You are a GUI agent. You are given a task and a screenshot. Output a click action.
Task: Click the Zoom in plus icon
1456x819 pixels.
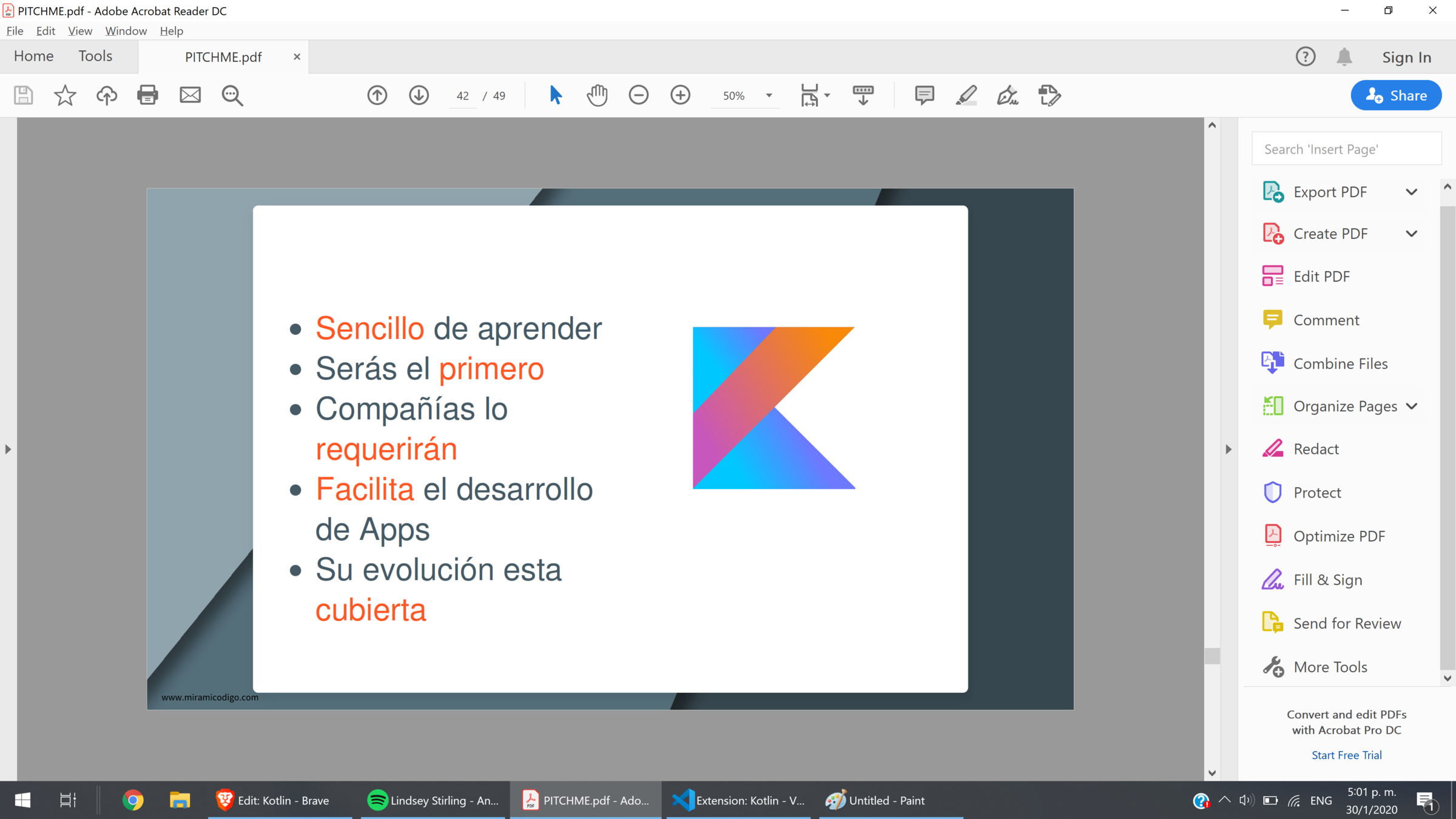click(680, 95)
